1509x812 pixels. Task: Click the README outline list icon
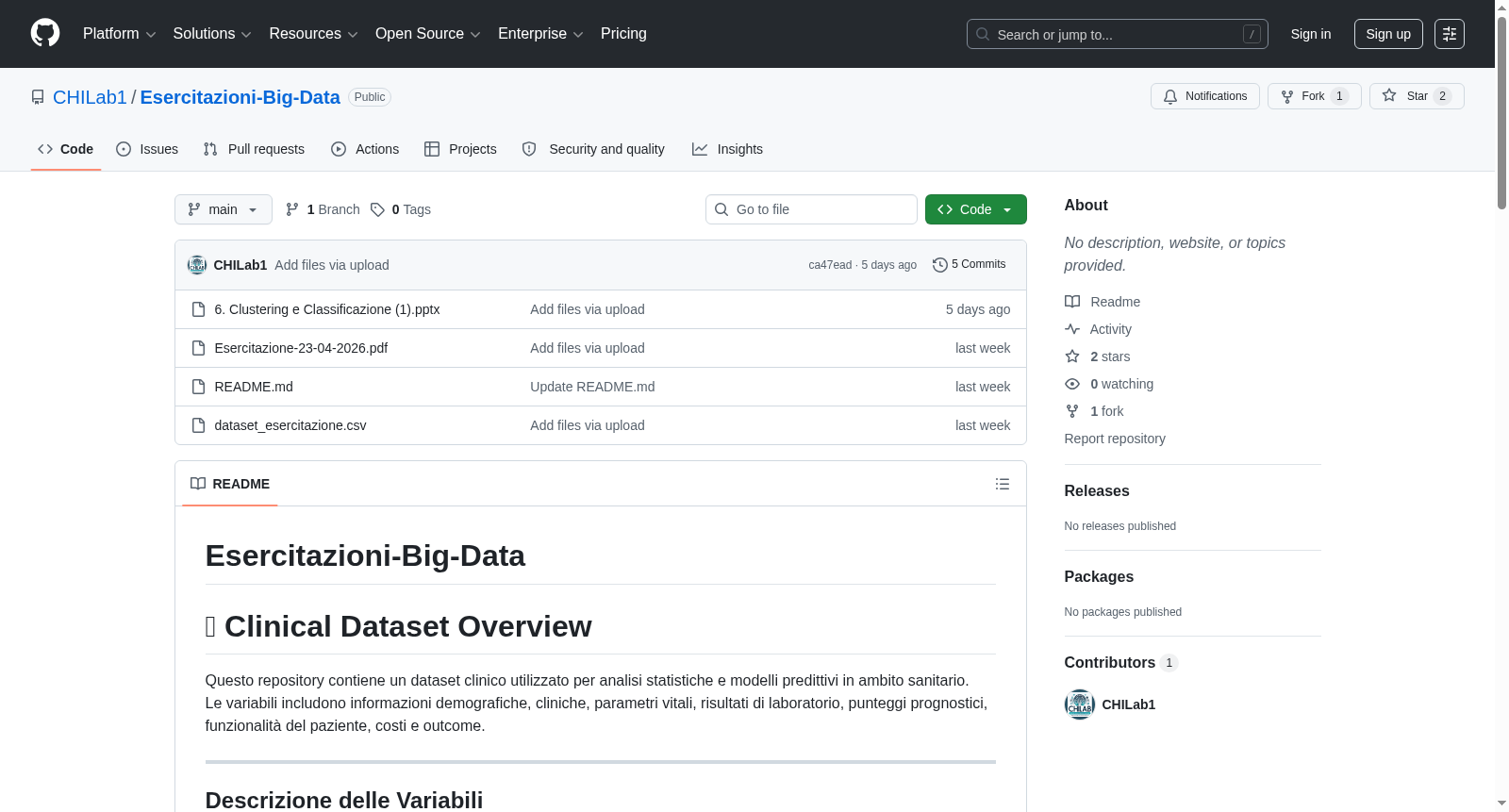(1003, 484)
